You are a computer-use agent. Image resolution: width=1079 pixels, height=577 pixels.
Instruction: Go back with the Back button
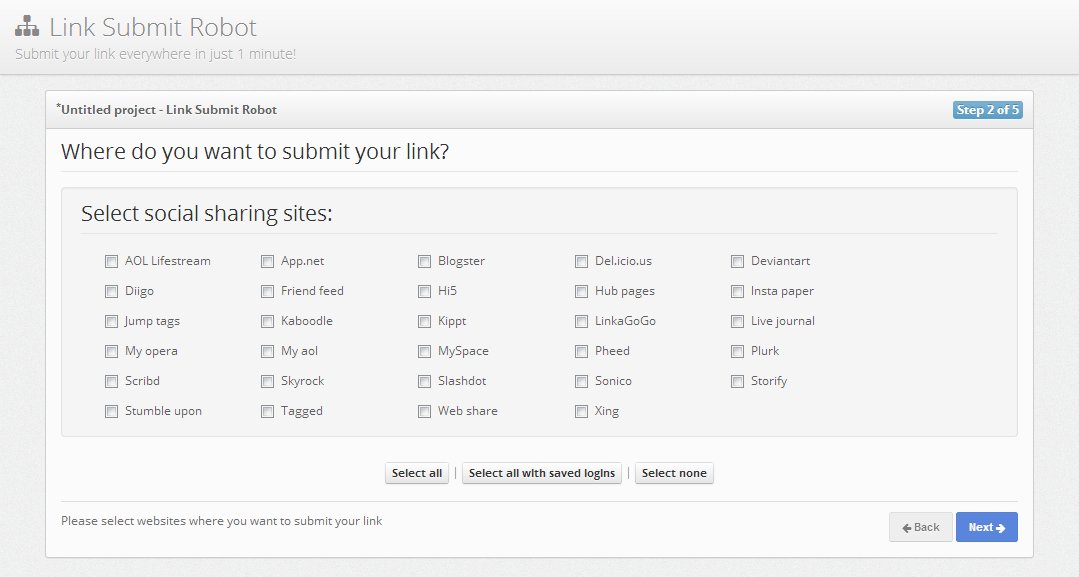tap(921, 527)
